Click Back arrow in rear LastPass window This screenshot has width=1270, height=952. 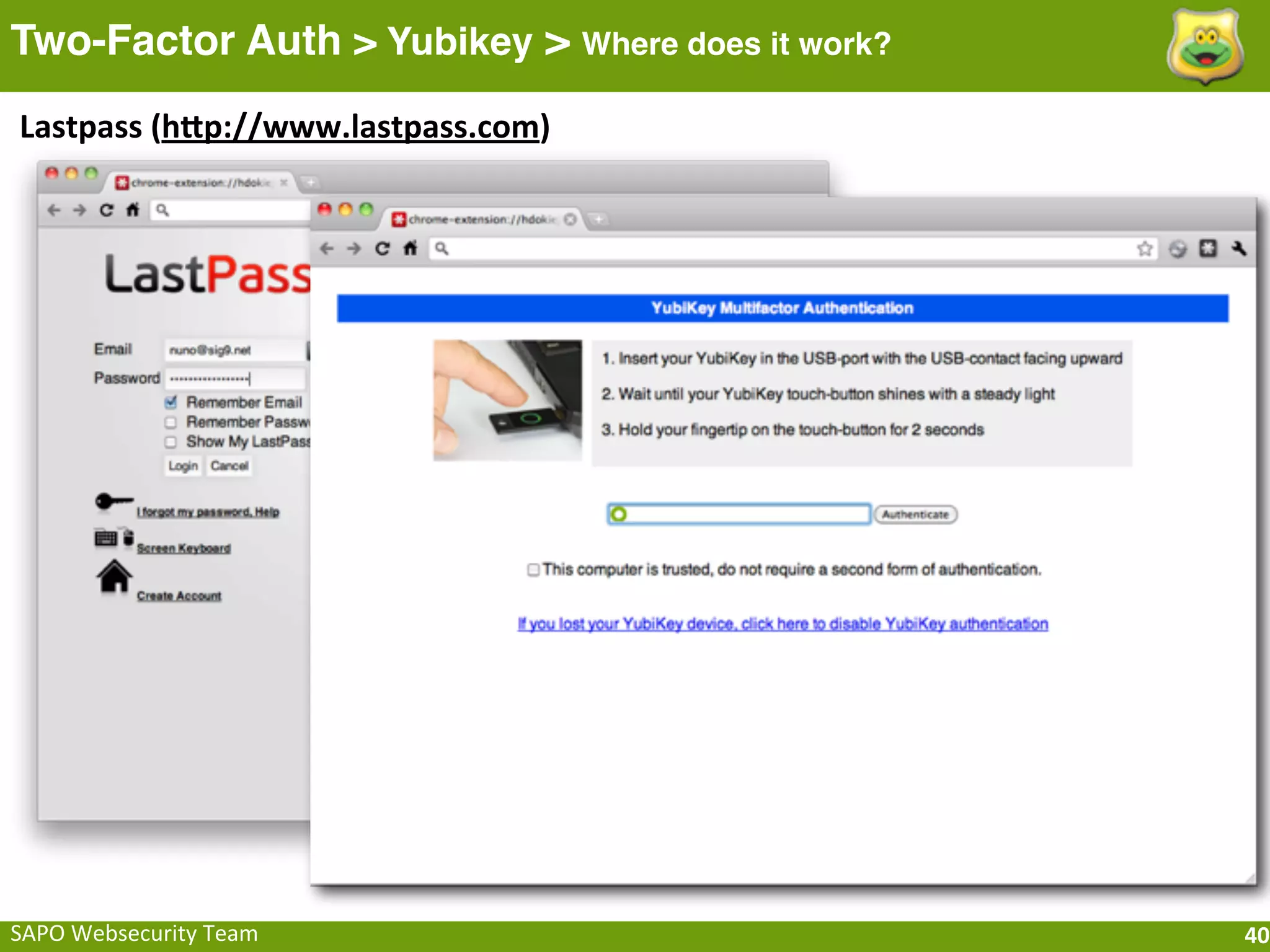click(54, 210)
